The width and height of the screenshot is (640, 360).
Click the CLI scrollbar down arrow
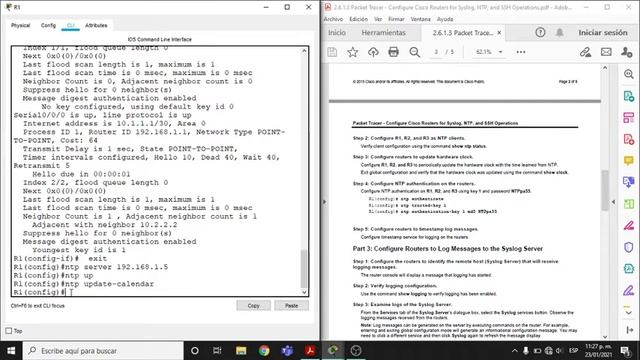304,292
